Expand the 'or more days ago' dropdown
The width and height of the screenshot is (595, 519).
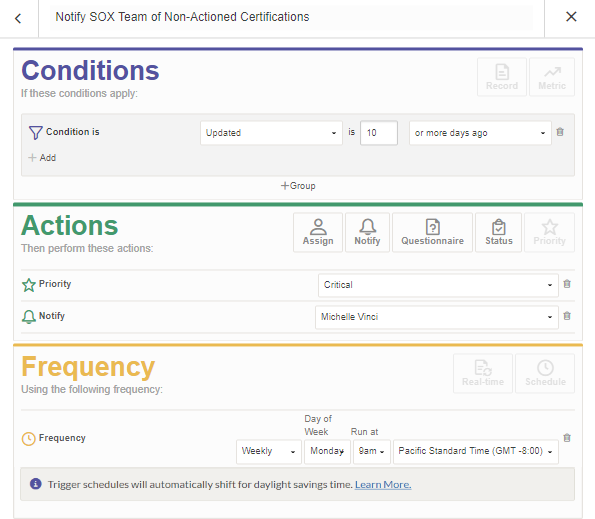pyautogui.click(x=480, y=133)
